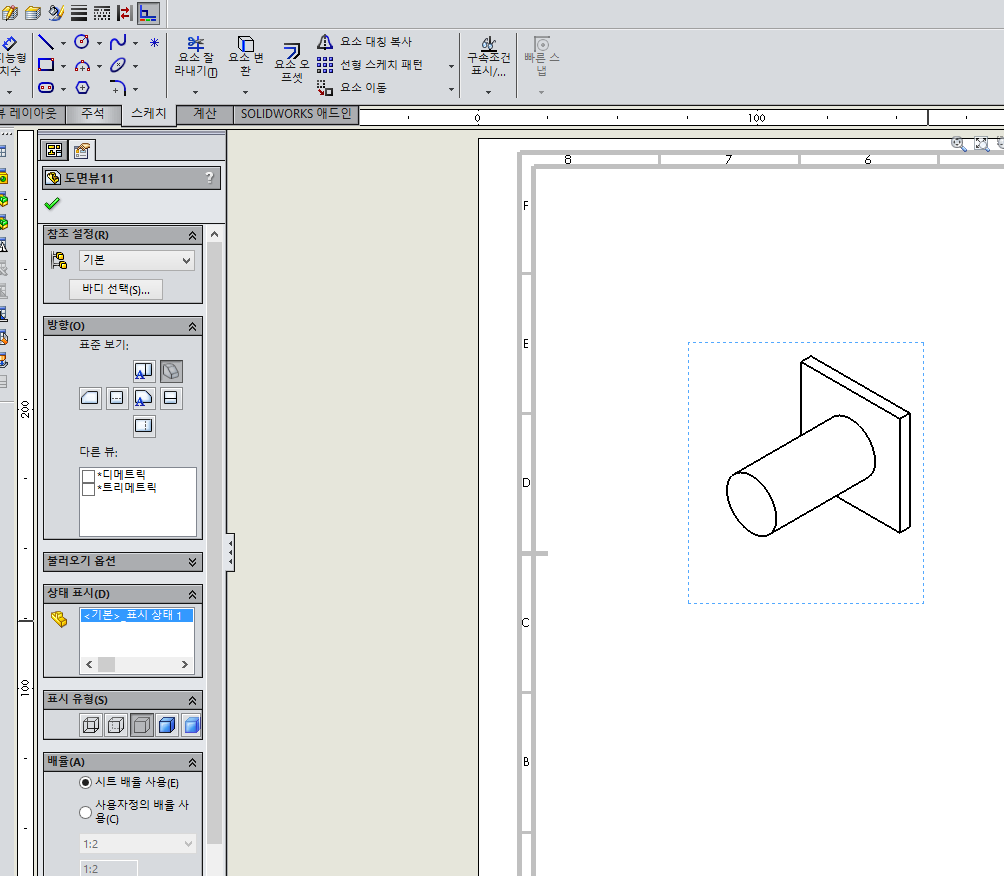The height and width of the screenshot is (876, 1004).
Task: Switch to the SOLIDWORKS 애드인 tab
Action: coord(296,114)
